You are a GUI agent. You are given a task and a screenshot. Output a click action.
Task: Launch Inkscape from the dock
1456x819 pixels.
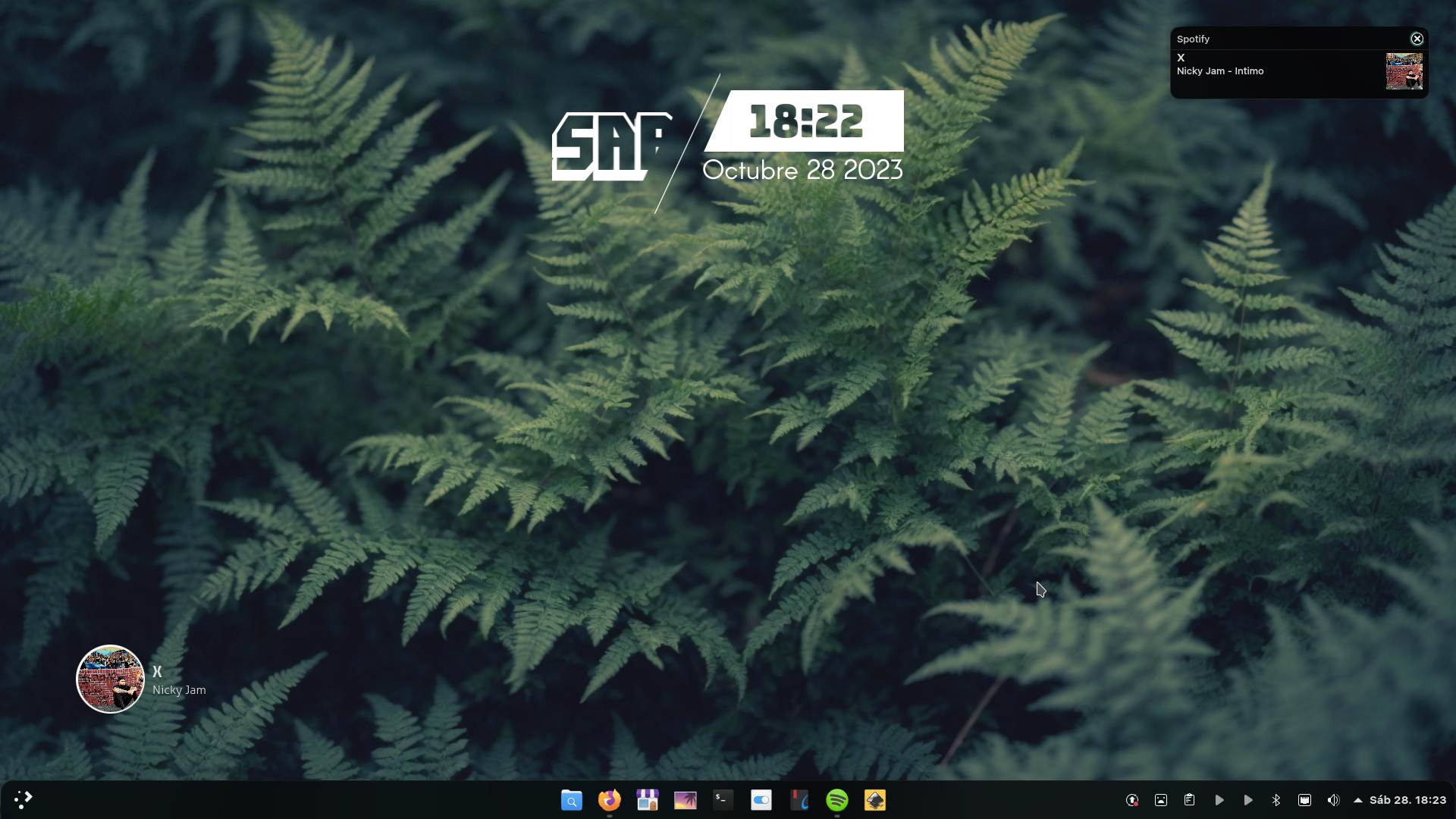click(x=875, y=800)
